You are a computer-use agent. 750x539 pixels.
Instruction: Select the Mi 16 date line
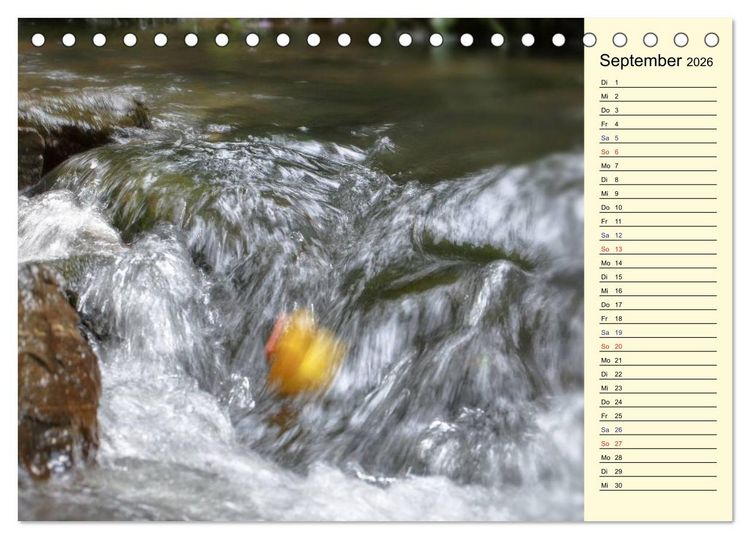click(658, 290)
